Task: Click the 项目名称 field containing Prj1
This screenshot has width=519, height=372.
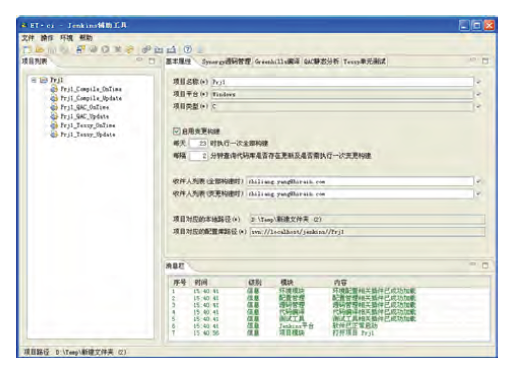Action: (x=342, y=82)
